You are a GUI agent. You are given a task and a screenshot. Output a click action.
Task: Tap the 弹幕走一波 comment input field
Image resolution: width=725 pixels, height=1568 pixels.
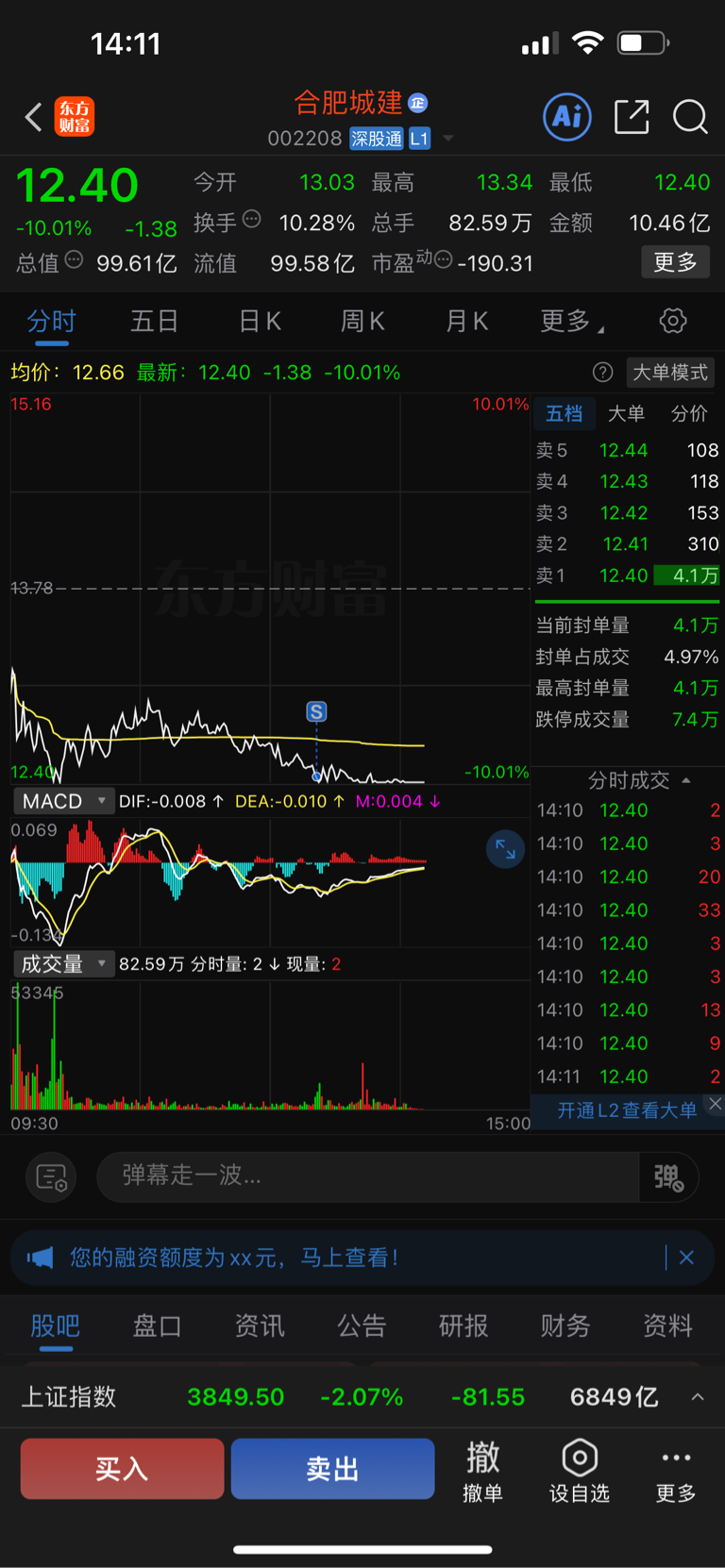click(368, 1176)
